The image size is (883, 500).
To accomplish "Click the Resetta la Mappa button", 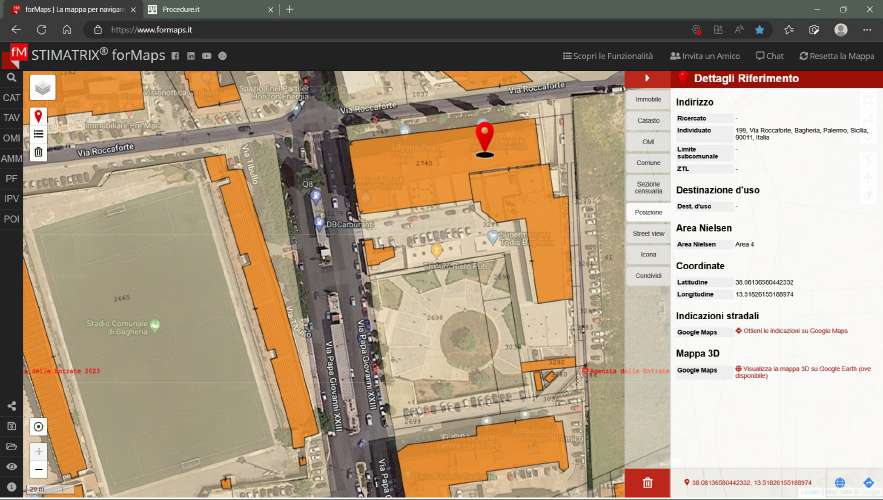I will coord(836,56).
